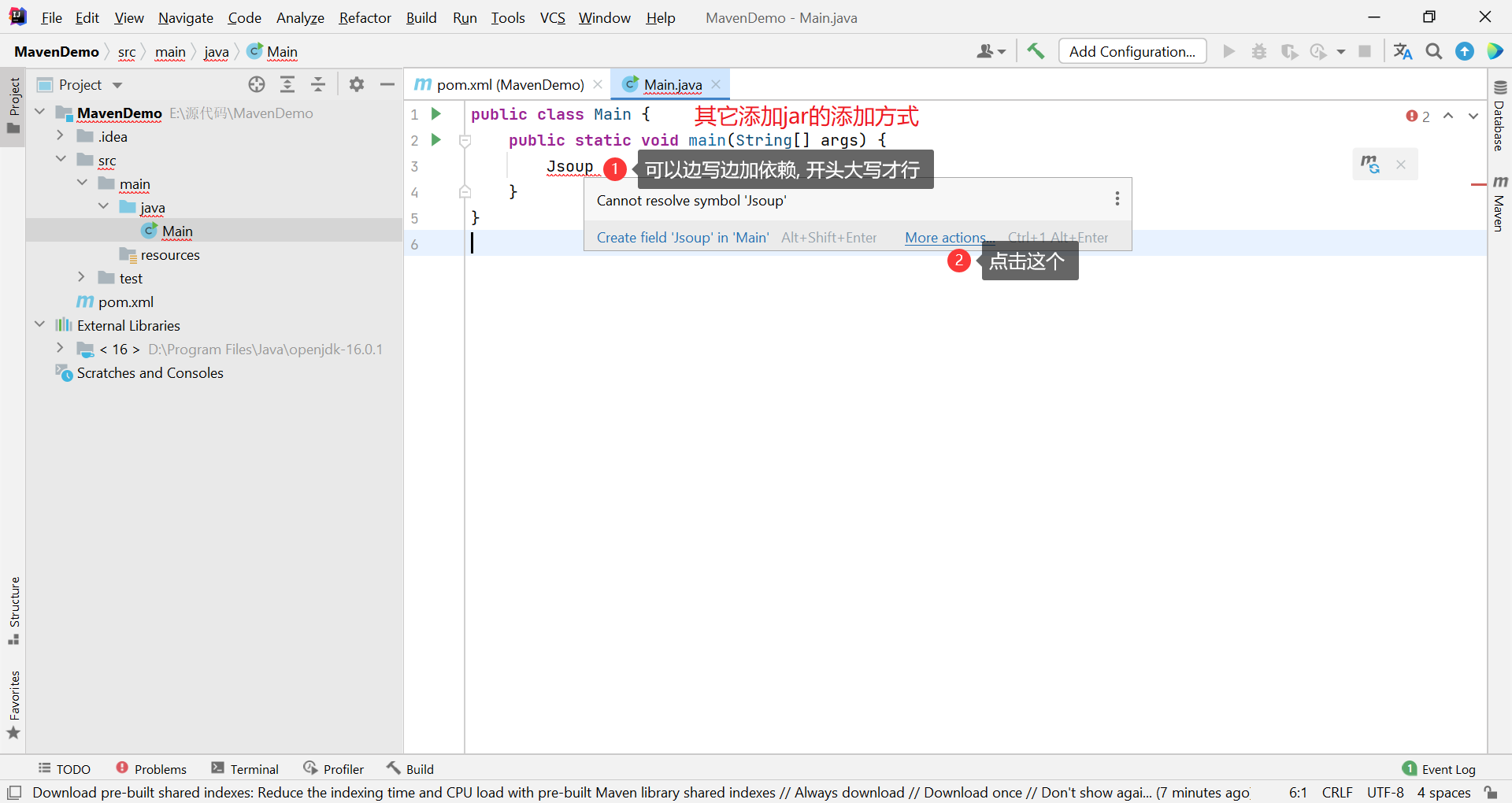Click the Select Opened File target icon

(257, 84)
